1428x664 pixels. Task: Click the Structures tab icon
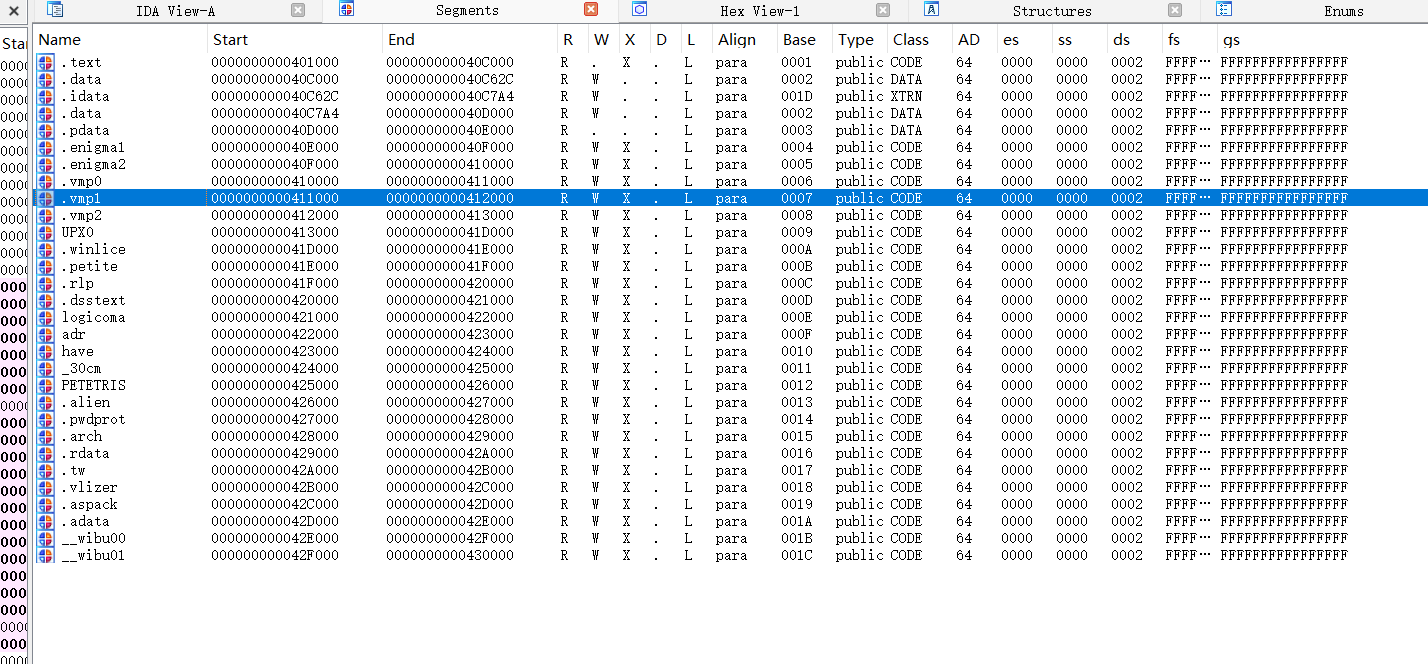point(931,10)
